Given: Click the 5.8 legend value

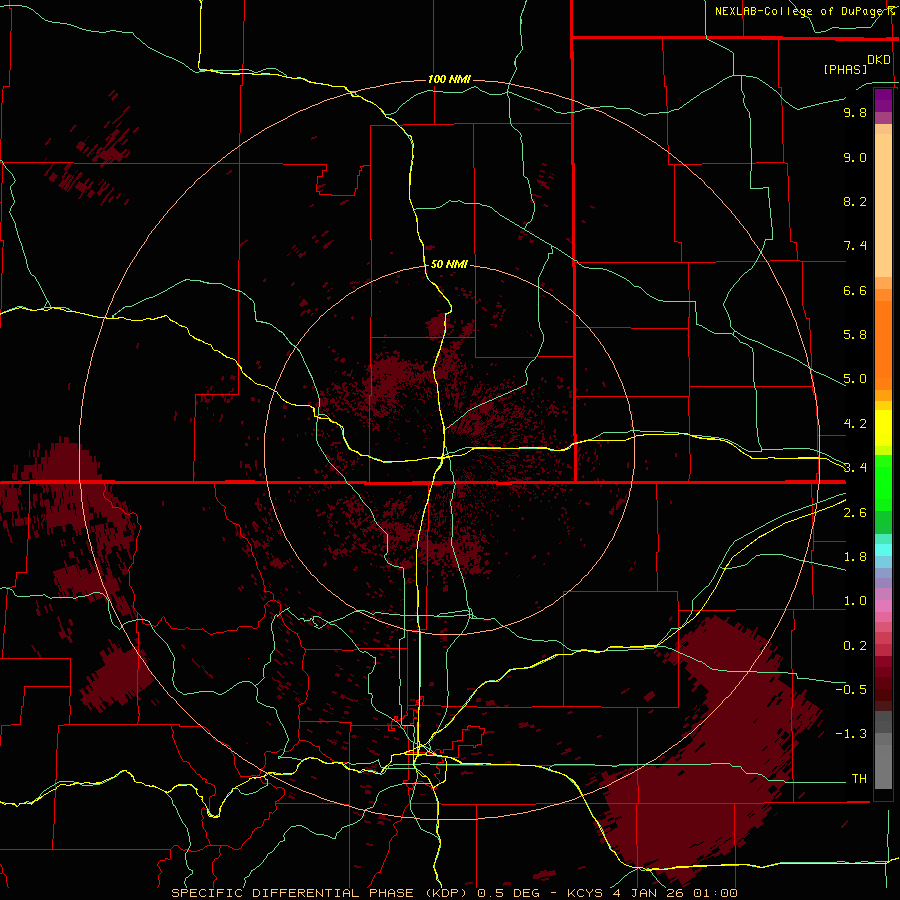Looking at the screenshot, I should [x=855, y=335].
